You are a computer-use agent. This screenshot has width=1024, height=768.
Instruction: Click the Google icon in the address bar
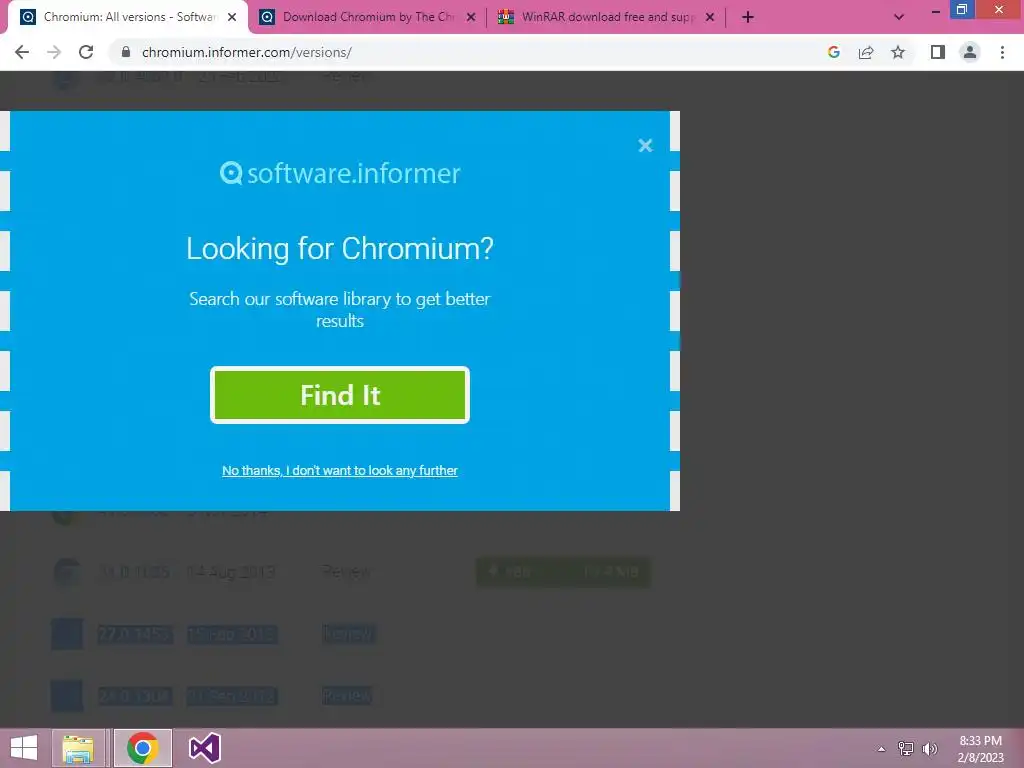point(833,52)
